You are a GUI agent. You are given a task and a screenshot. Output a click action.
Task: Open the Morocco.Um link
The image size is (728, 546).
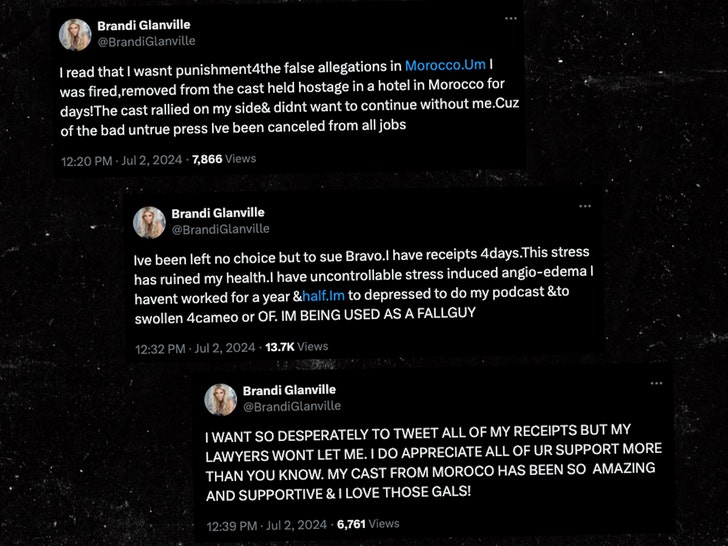[x=445, y=65]
